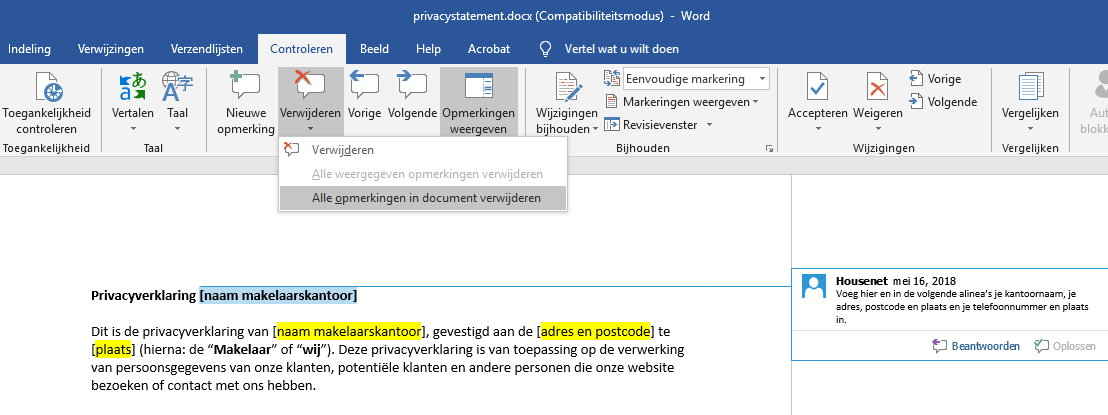The height and width of the screenshot is (415, 1108).
Task: Click Beantwoorden on the Housenet comment
Action: [977, 346]
